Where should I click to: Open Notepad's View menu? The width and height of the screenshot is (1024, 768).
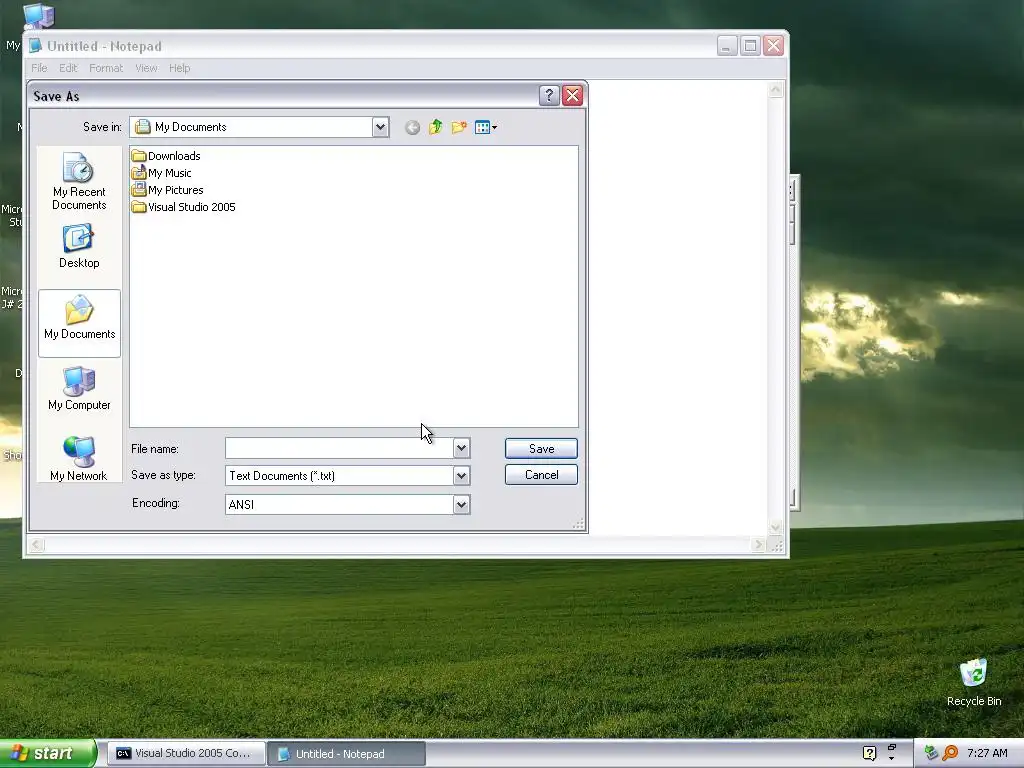(x=146, y=68)
